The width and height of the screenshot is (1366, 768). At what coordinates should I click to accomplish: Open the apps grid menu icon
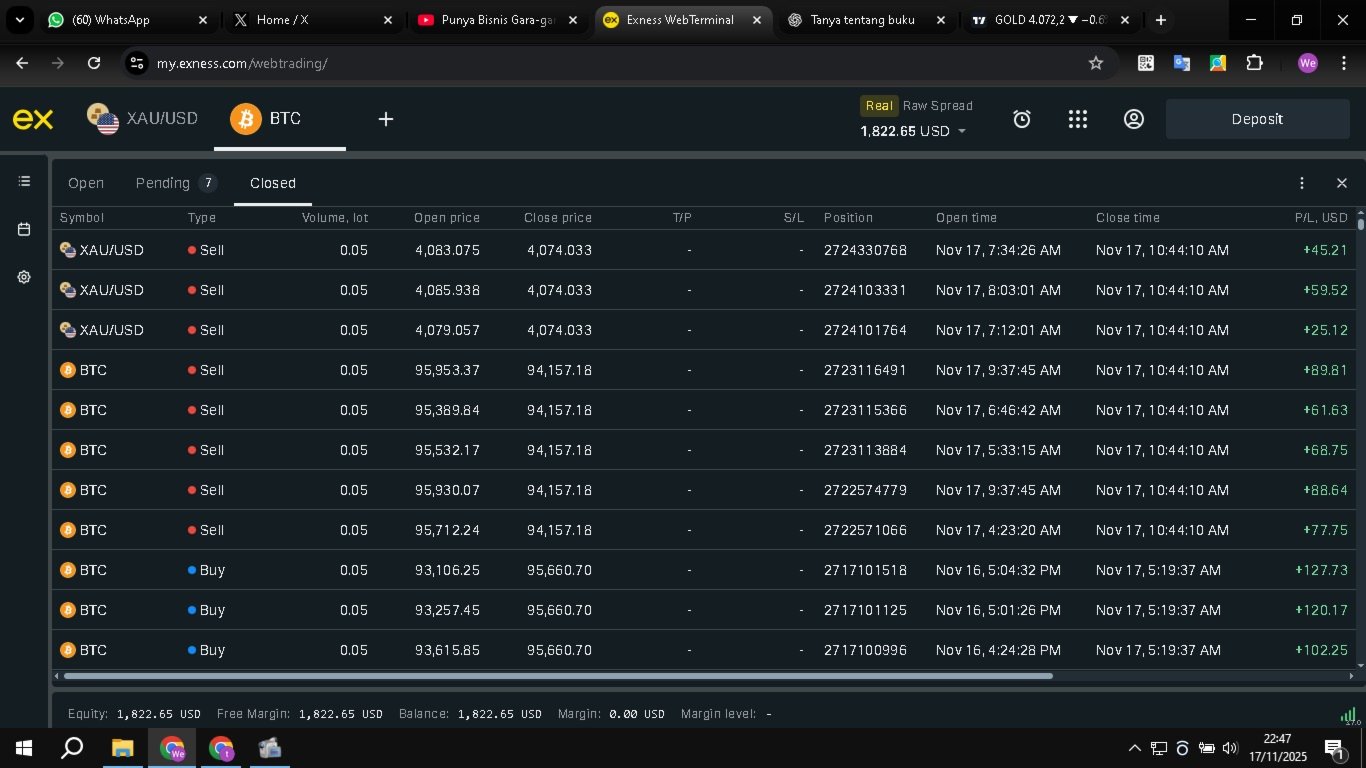point(1077,119)
